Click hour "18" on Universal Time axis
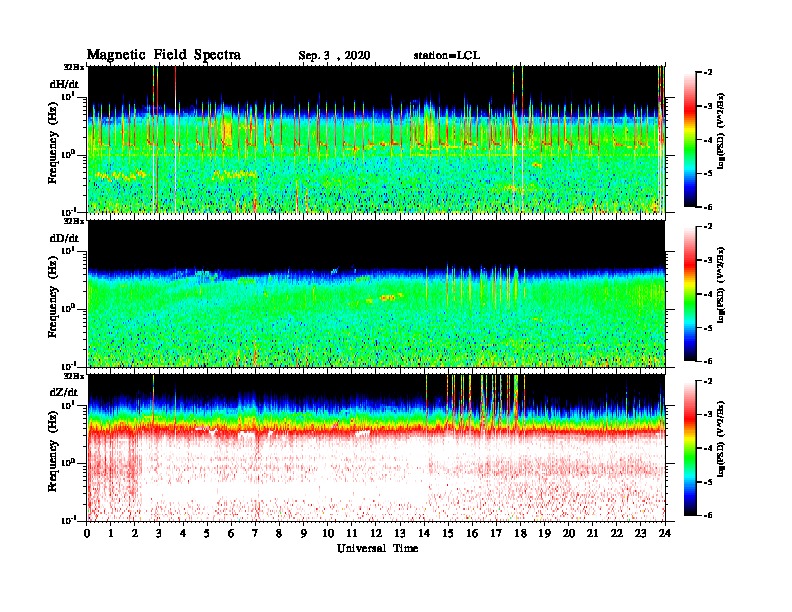This screenshot has height=612, width=792. click(x=520, y=533)
